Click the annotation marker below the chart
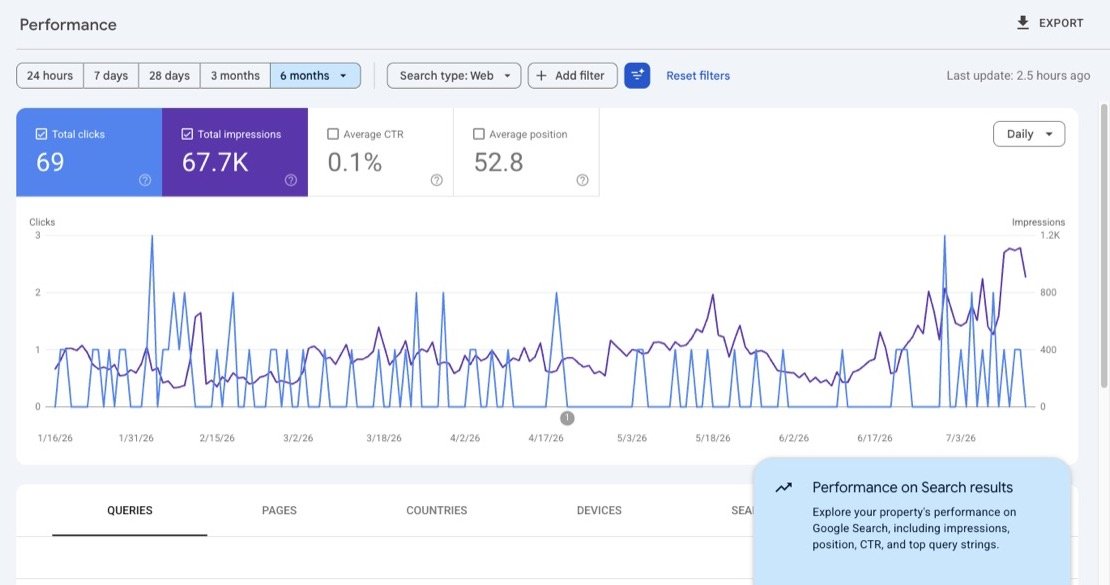 click(567, 418)
